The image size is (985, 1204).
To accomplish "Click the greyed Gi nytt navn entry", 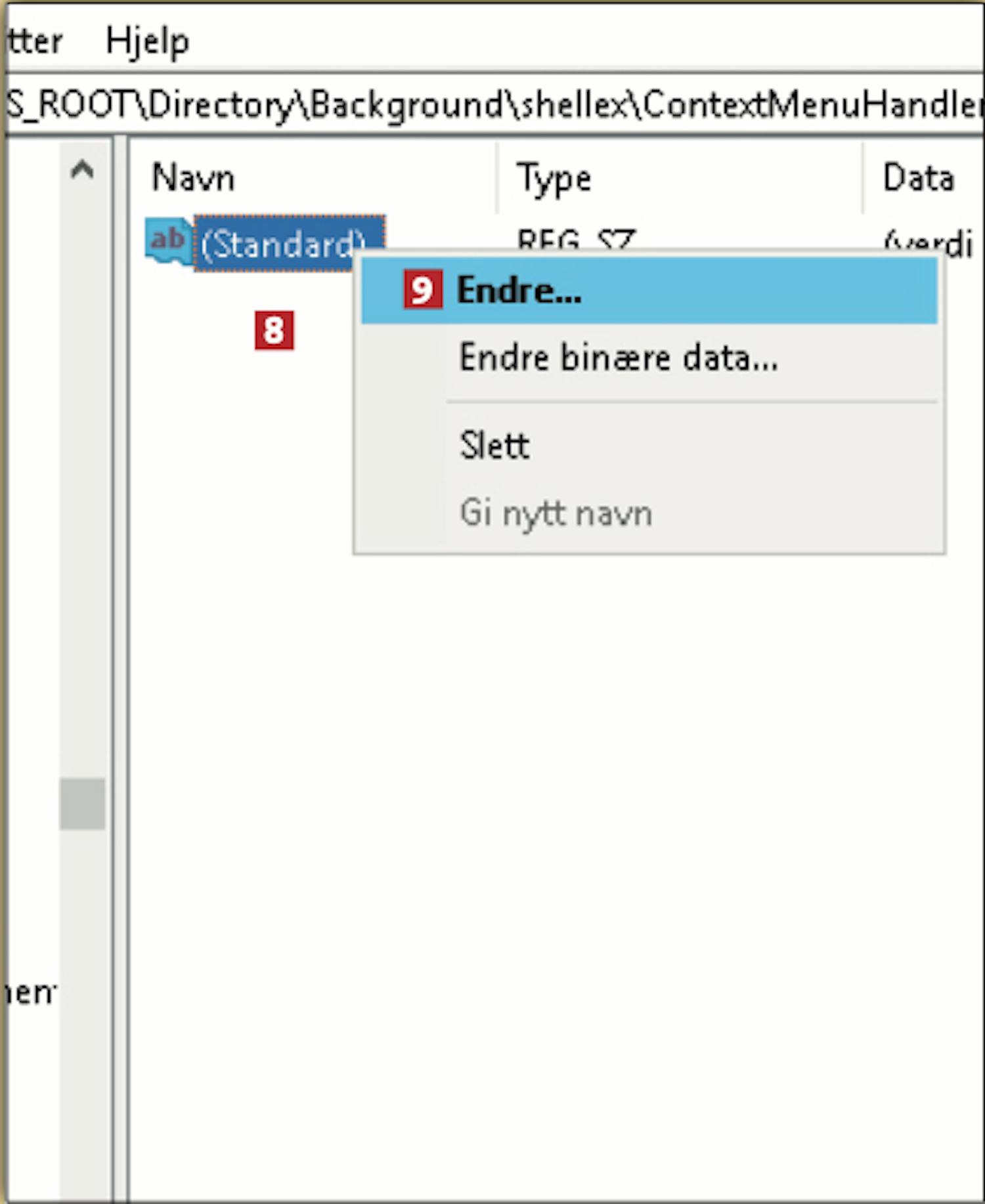I will point(555,513).
